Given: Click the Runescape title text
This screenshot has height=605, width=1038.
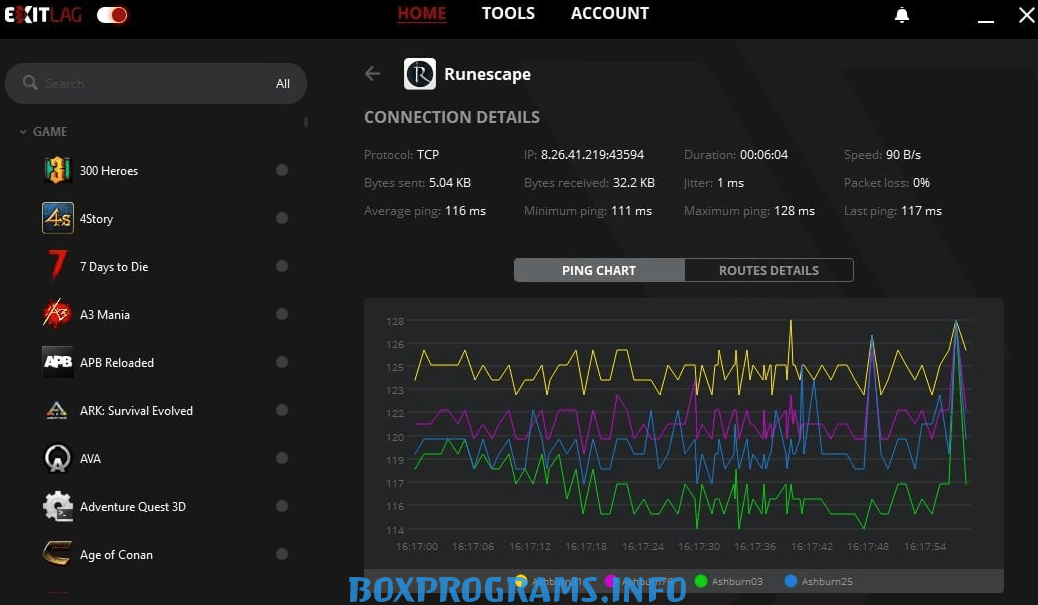Looking at the screenshot, I should click(487, 74).
